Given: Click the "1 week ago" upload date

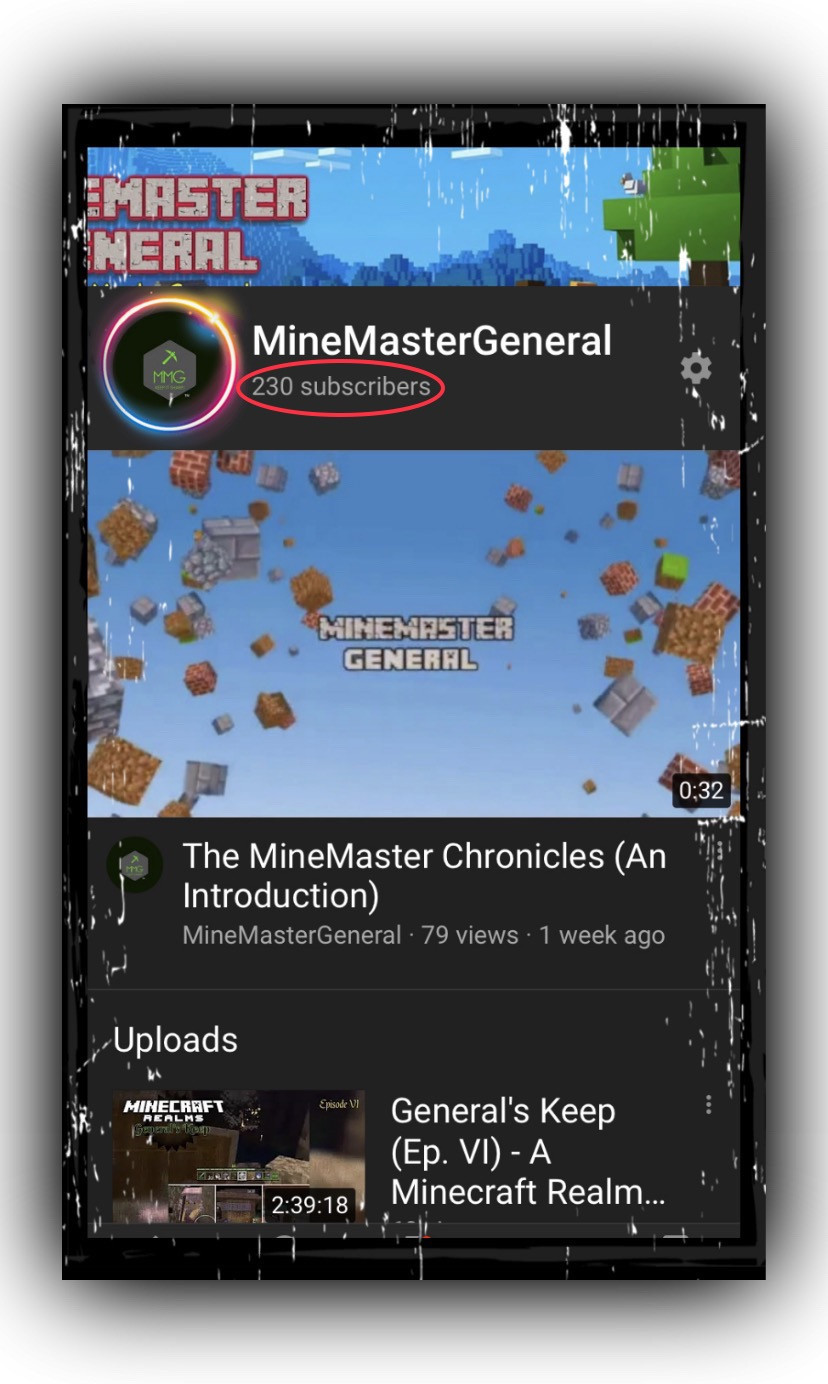Looking at the screenshot, I should click(x=601, y=936).
